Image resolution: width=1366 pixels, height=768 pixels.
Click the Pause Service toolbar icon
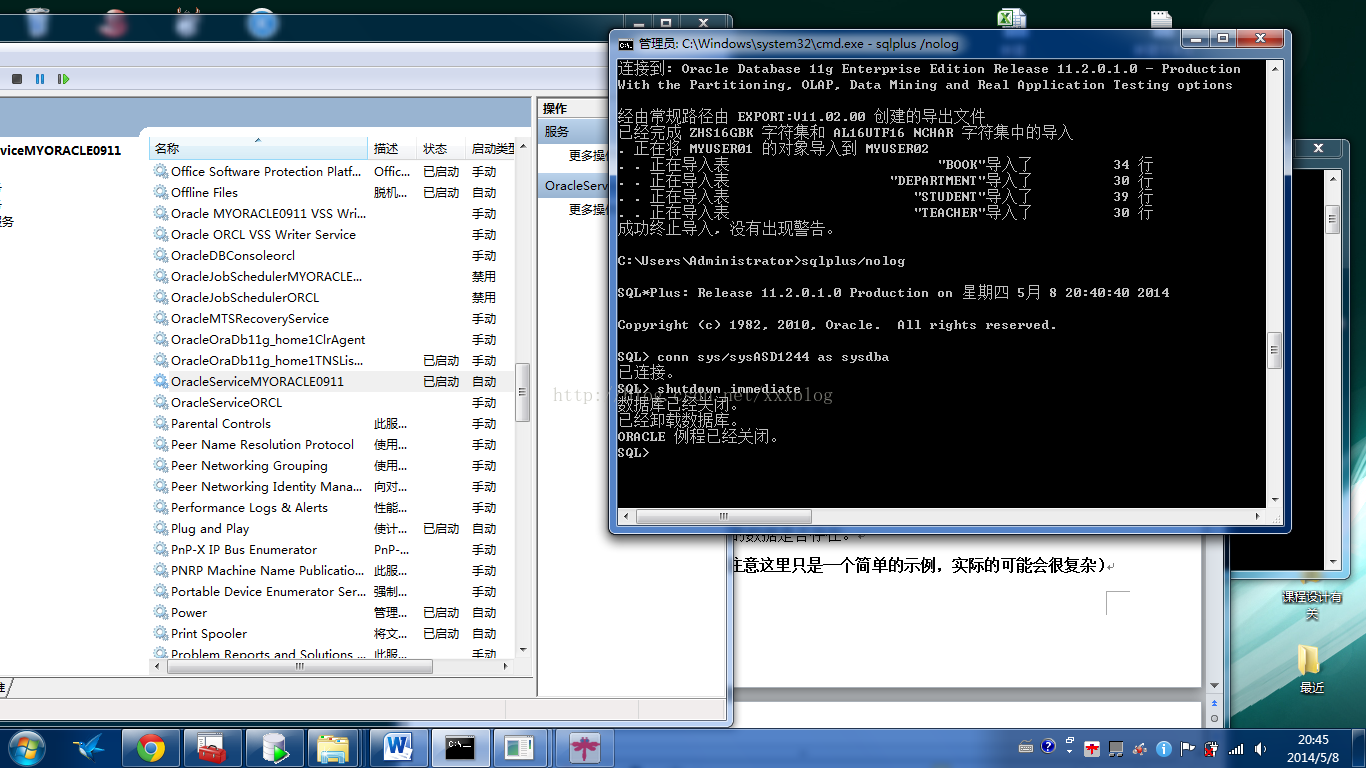click(x=40, y=79)
